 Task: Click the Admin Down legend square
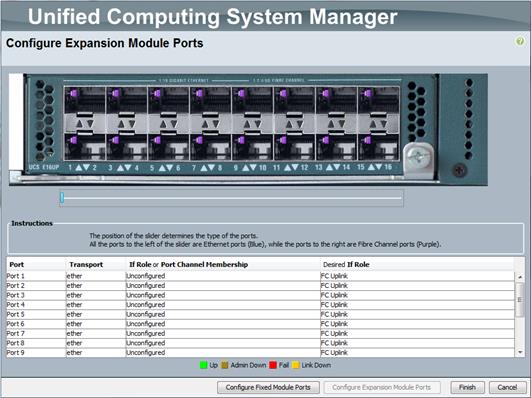pyautogui.click(x=225, y=365)
